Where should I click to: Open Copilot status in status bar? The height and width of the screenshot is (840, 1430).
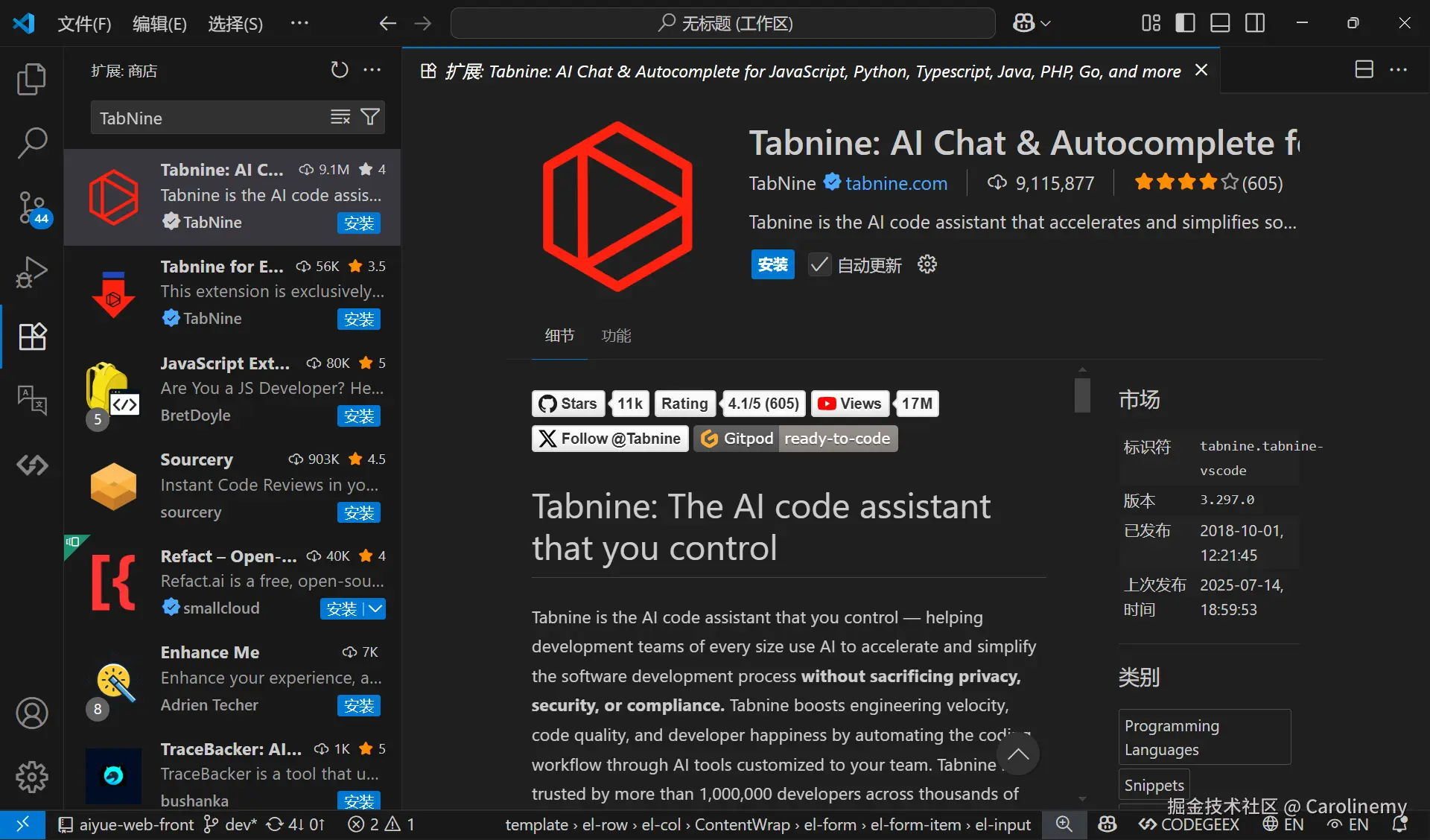coord(1107,824)
